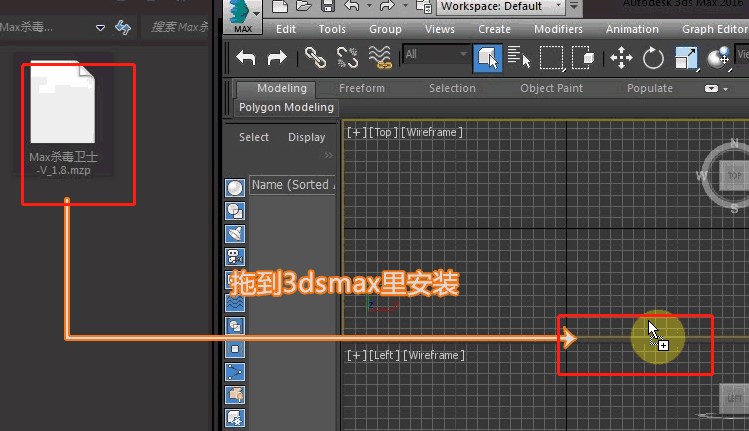The height and width of the screenshot is (431, 749).
Task: Open the ribbon display options dropdown arrow
Action: coord(726,89)
